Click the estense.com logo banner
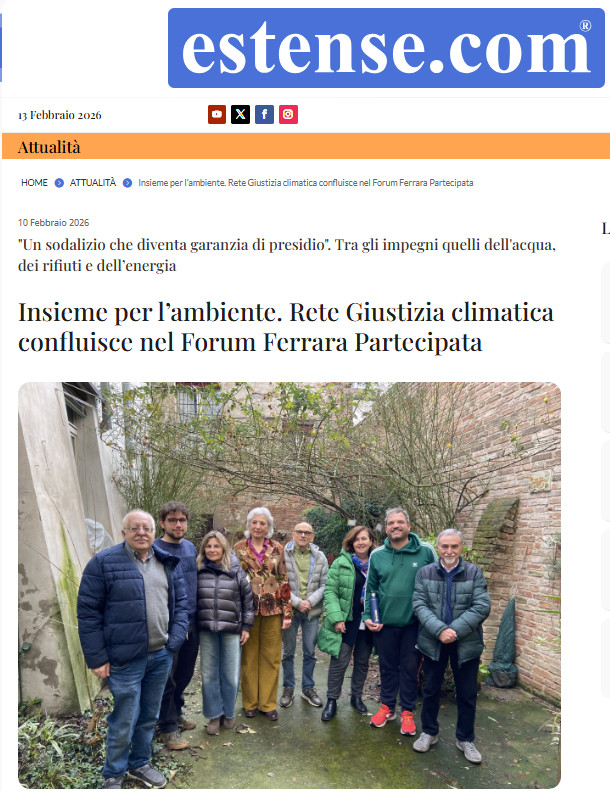The image size is (610, 791). coord(386,48)
